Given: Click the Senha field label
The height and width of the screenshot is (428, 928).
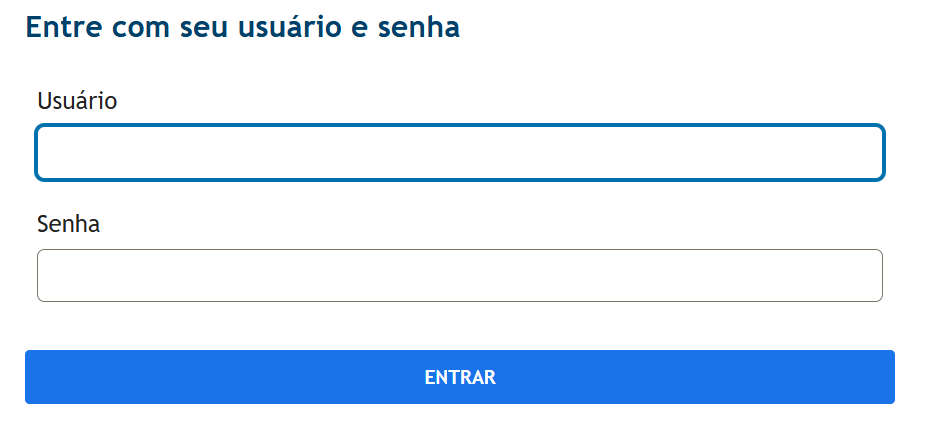Looking at the screenshot, I should tap(68, 223).
